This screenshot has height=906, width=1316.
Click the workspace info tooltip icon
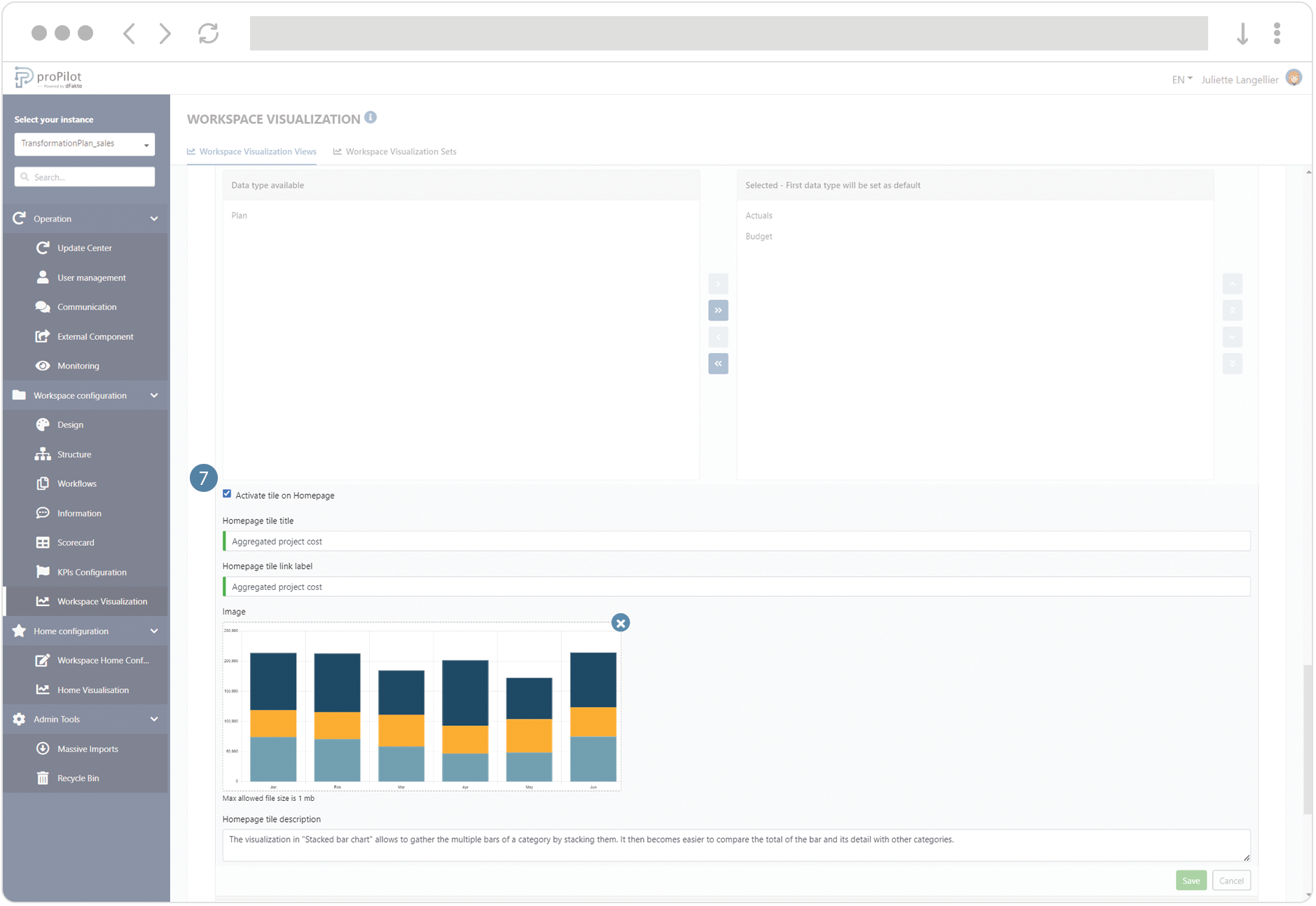(370, 117)
